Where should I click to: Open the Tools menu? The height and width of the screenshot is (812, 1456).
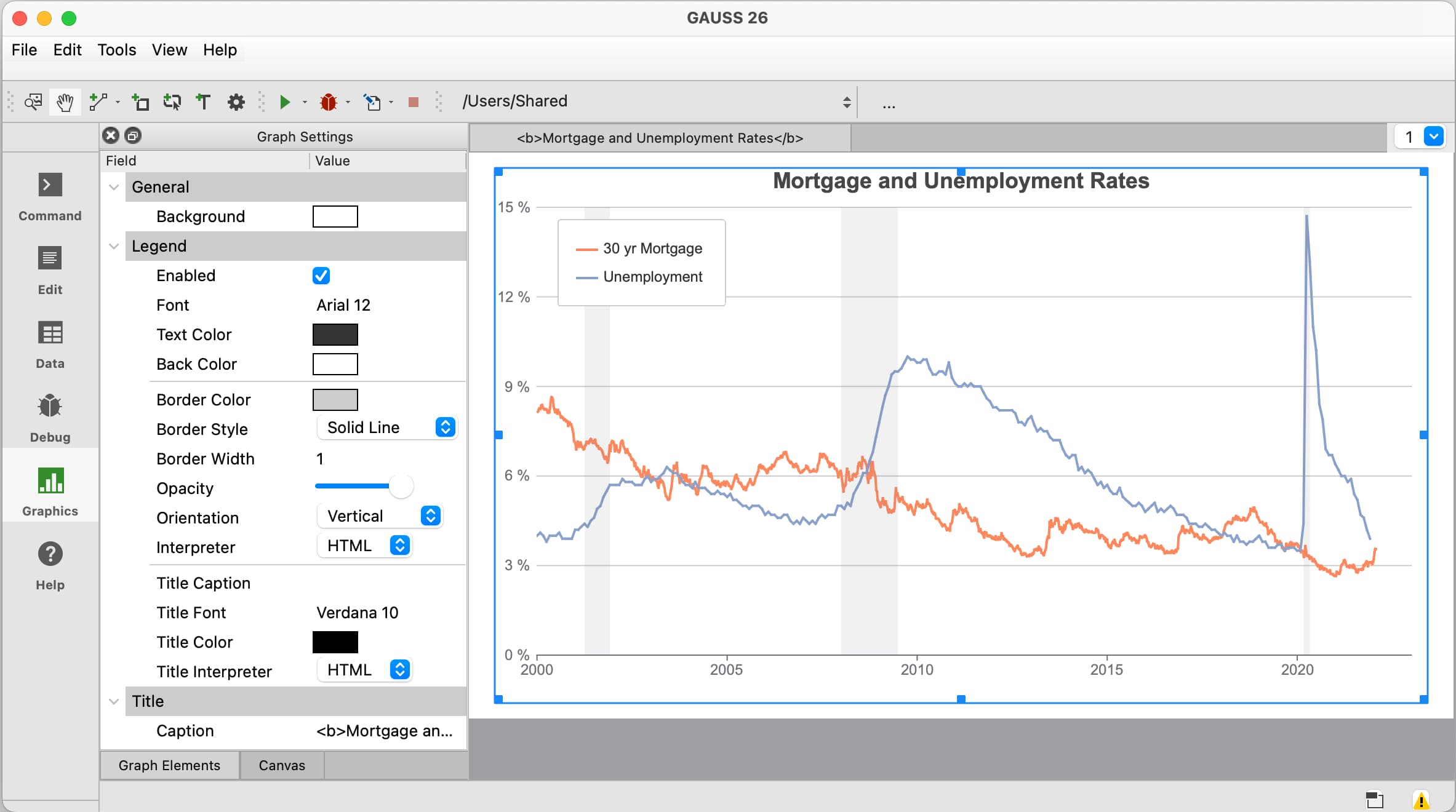click(116, 50)
